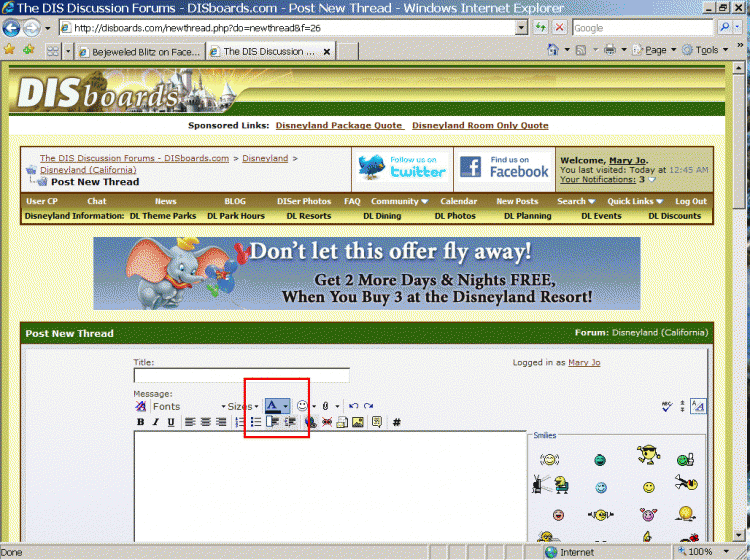Open the Favorites star icon
This screenshot has height=560, width=750.
[9, 49]
